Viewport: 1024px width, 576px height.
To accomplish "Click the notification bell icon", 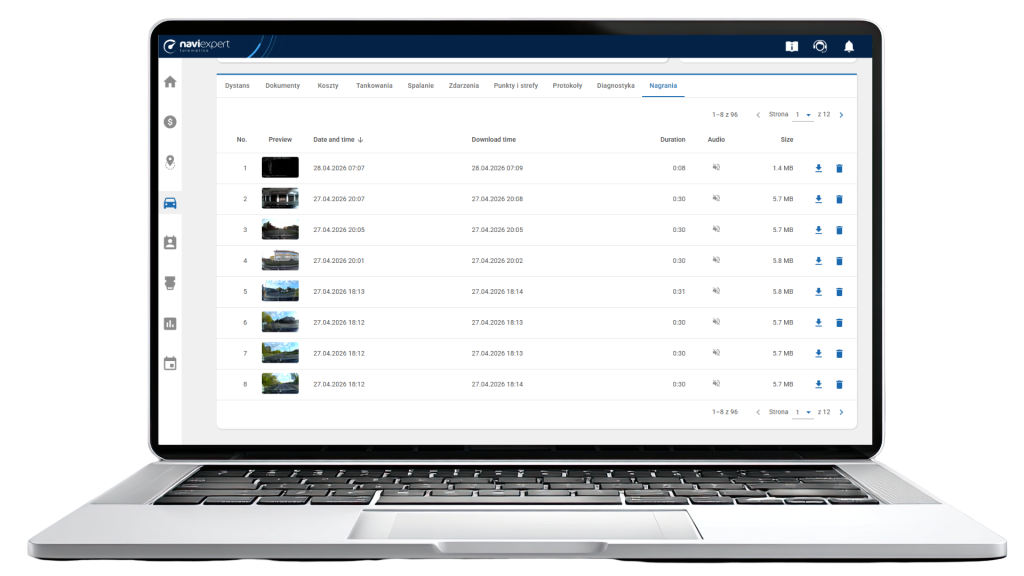I will click(849, 46).
